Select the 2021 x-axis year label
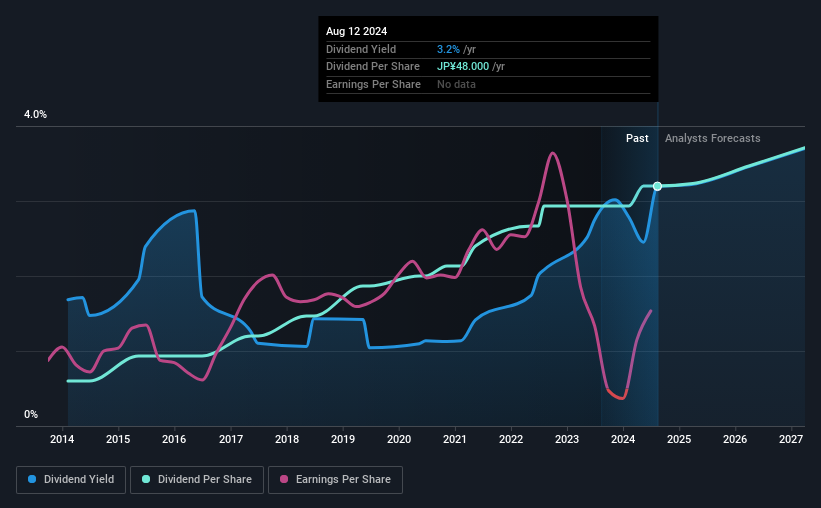This screenshot has height=508, width=821. [x=454, y=439]
